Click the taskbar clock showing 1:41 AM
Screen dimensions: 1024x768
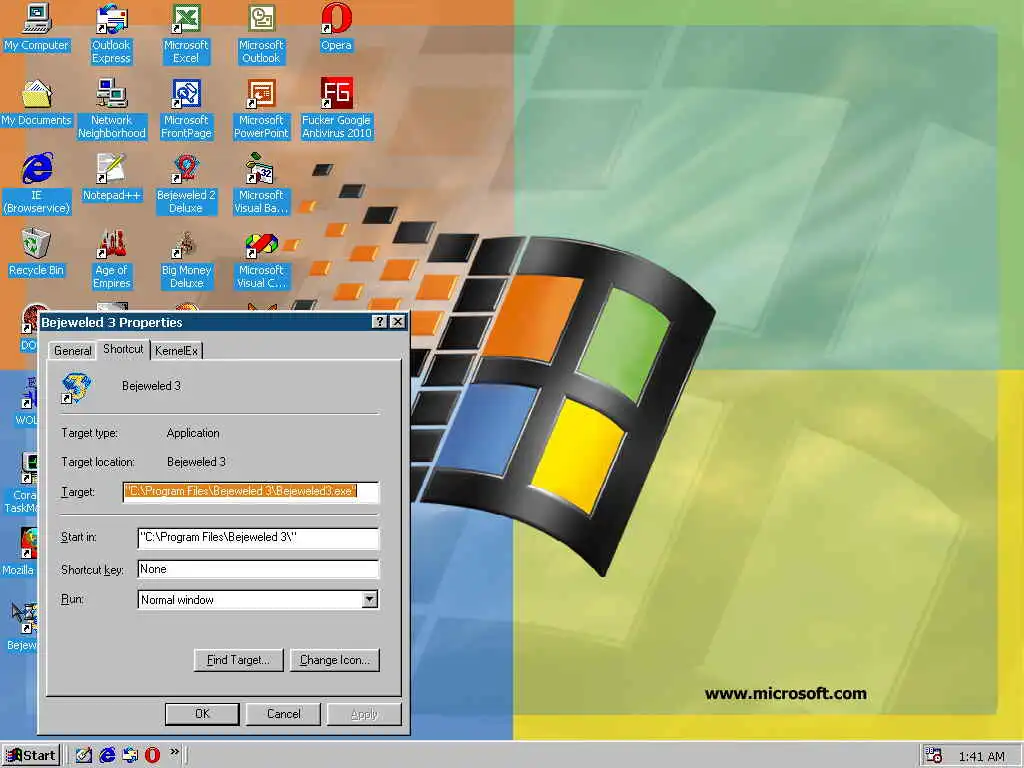[982, 756]
